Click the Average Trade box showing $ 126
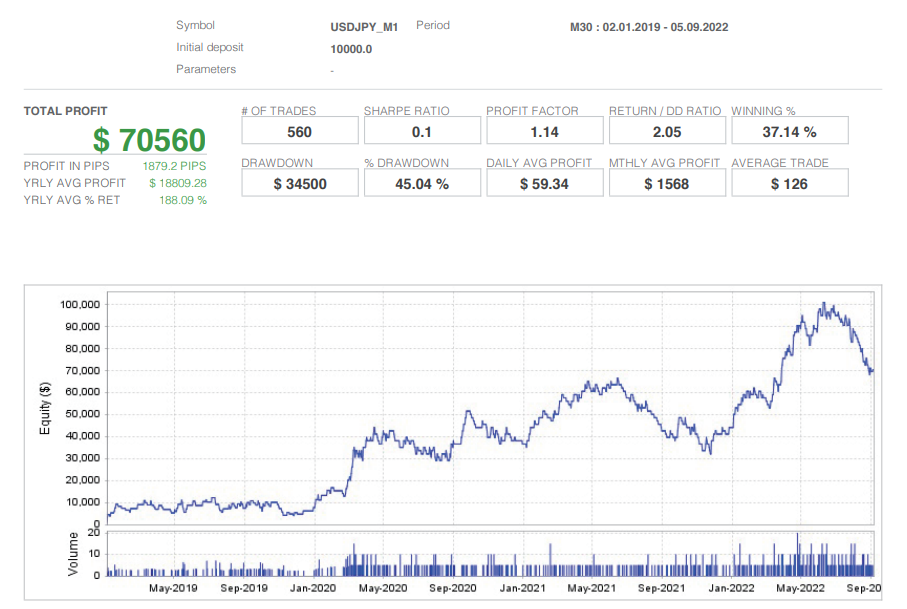 pyautogui.click(x=789, y=183)
